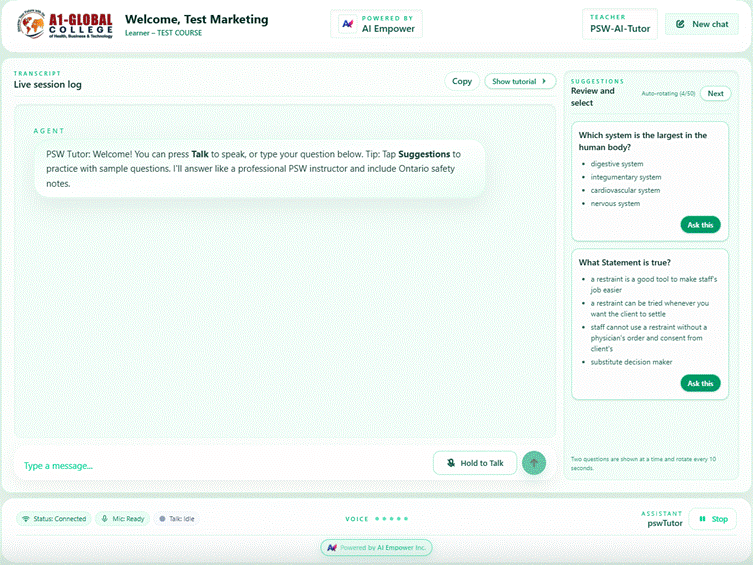Click the PSW-AI-Tutor teacher box
The image size is (753, 565).
619,24
